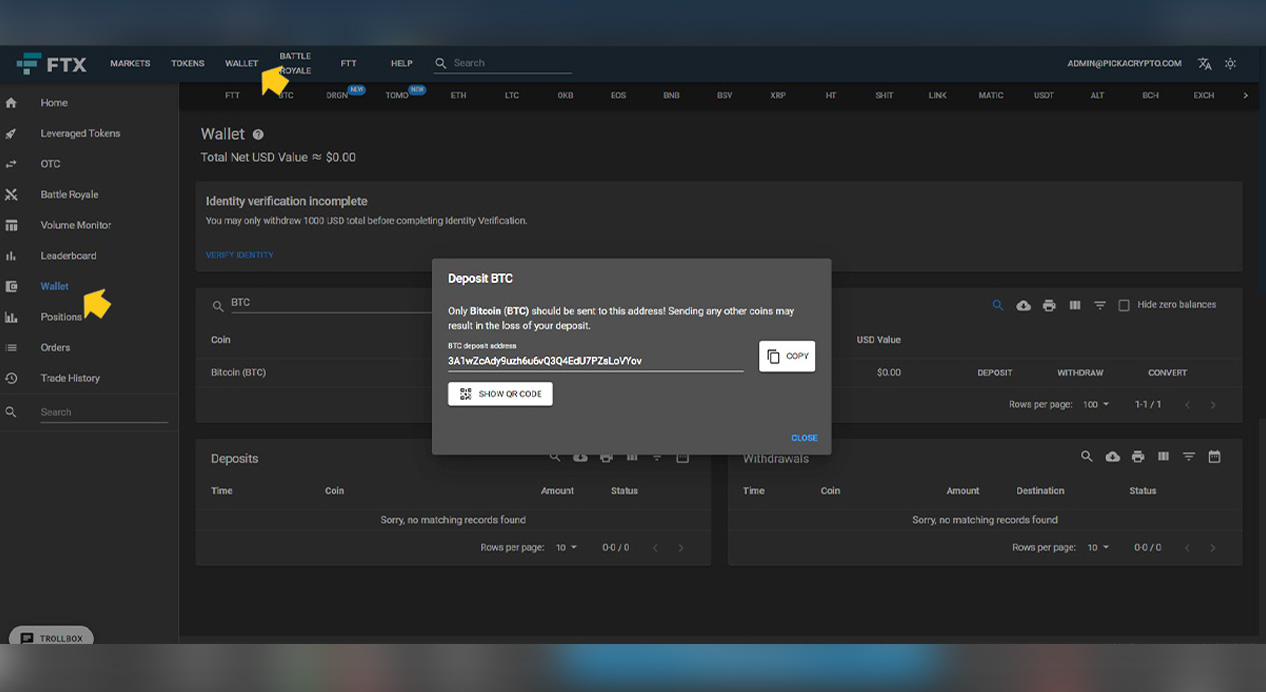Select the XRP ticker tab
This screenshot has width=1266, height=692.
778,96
